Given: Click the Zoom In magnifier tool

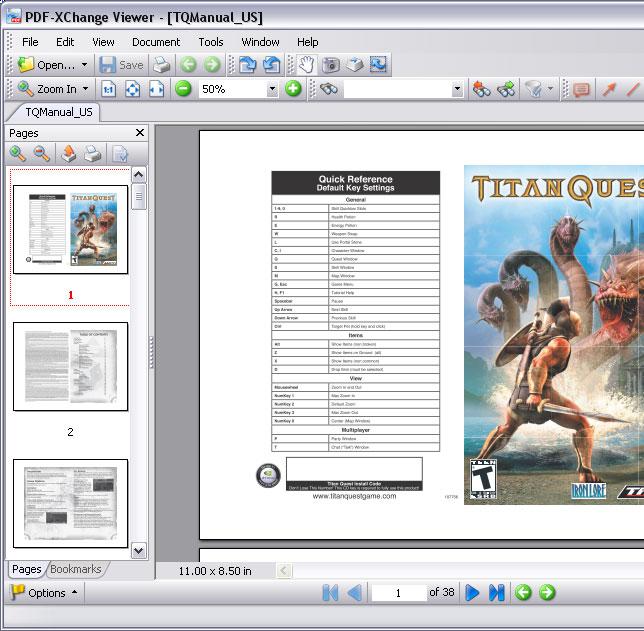Looking at the screenshot, I should [25, 89].
